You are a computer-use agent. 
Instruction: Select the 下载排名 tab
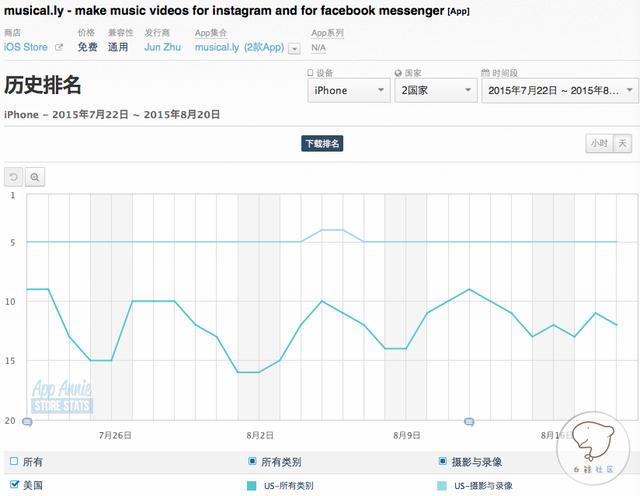pos(322,143)
